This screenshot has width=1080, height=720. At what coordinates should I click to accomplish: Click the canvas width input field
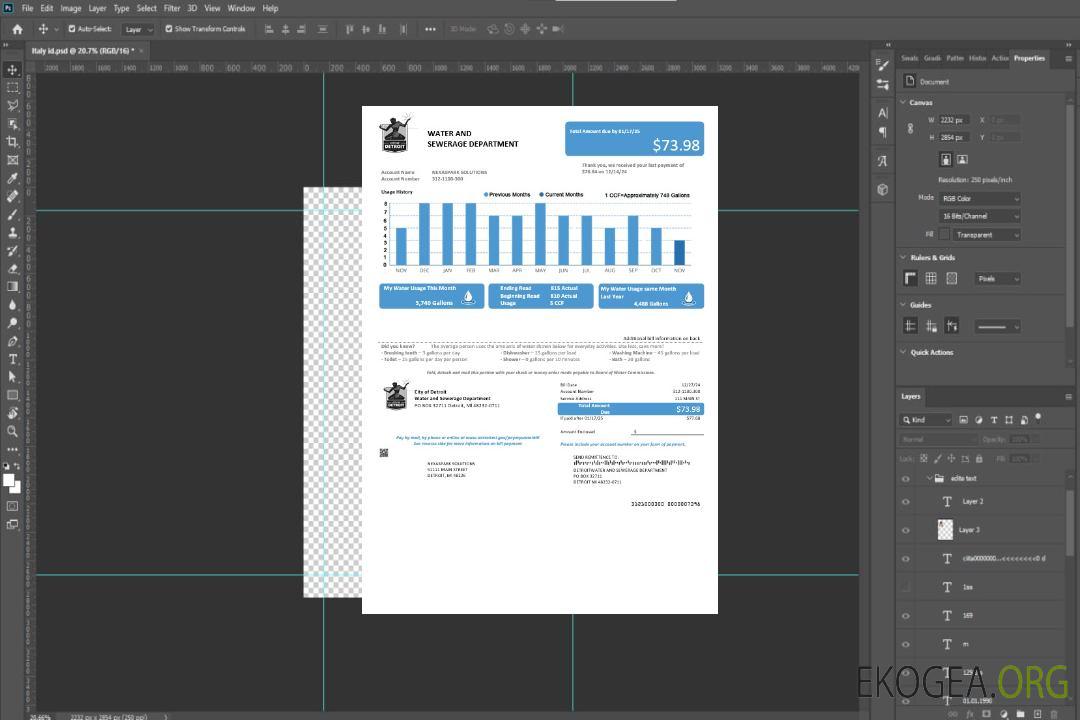click(x=953, y=120)
